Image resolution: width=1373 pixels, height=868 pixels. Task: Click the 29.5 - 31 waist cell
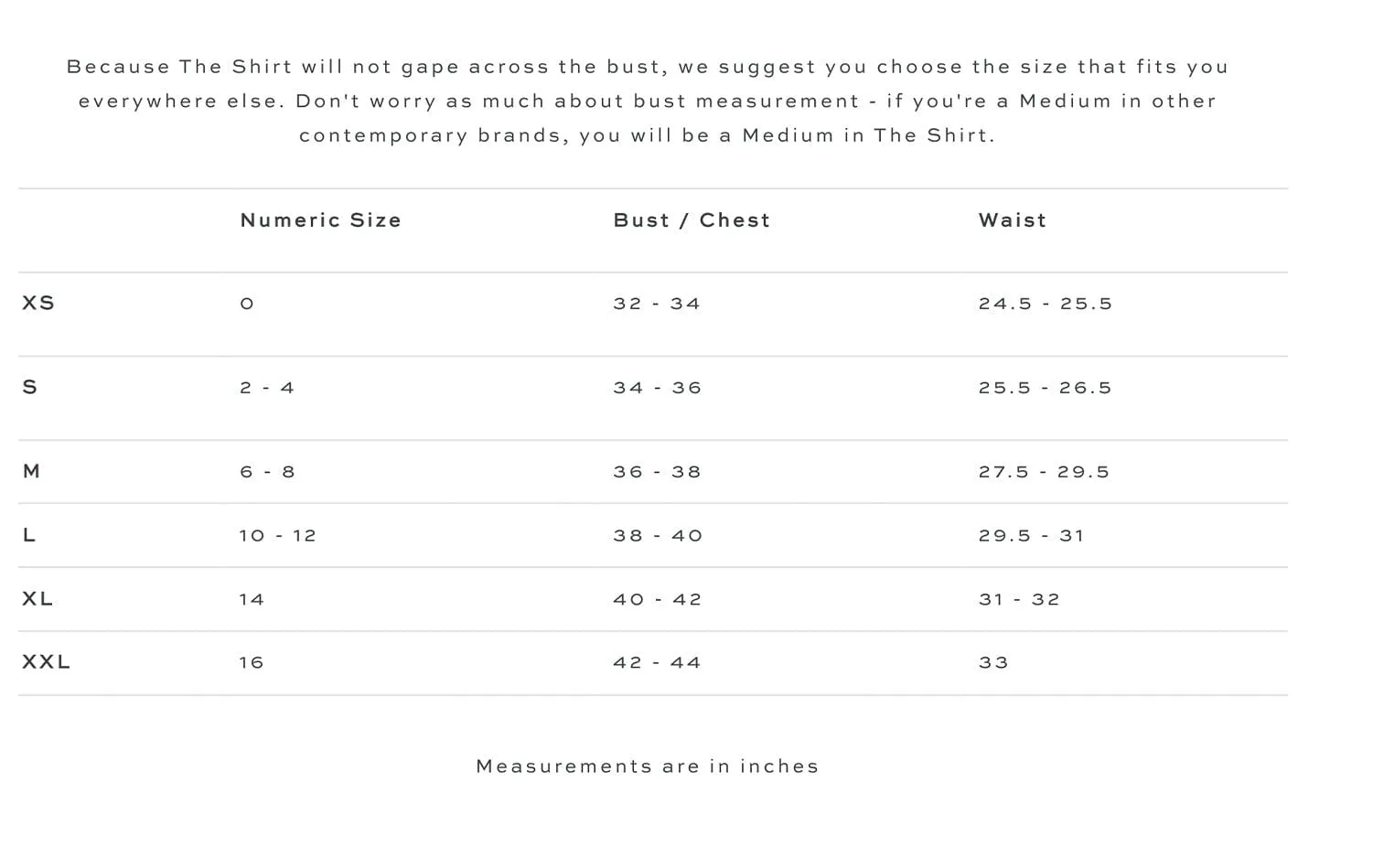click(x=1031, y=536)
